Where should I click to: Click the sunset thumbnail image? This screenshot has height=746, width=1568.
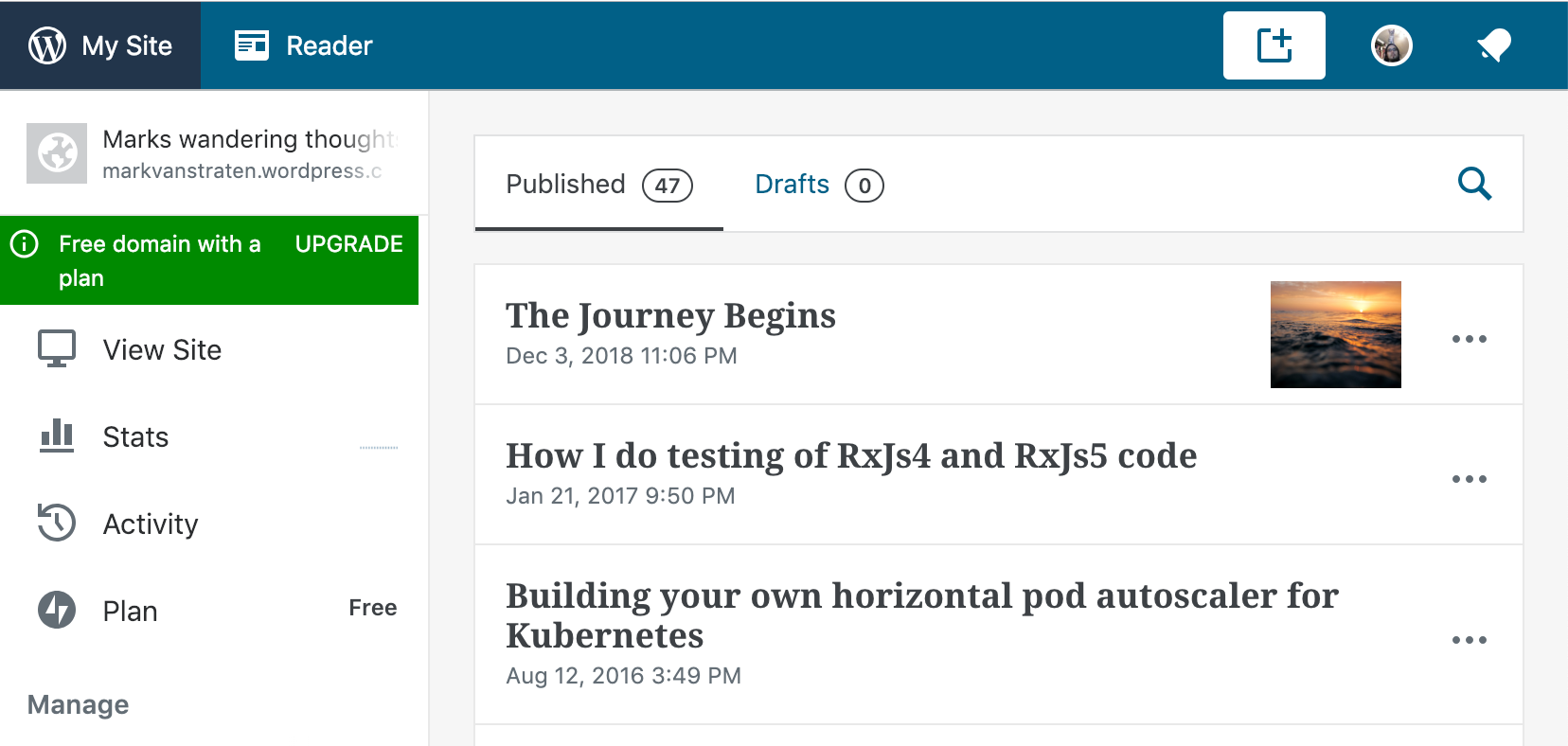pyautogui.click(x=1336, y=334)
